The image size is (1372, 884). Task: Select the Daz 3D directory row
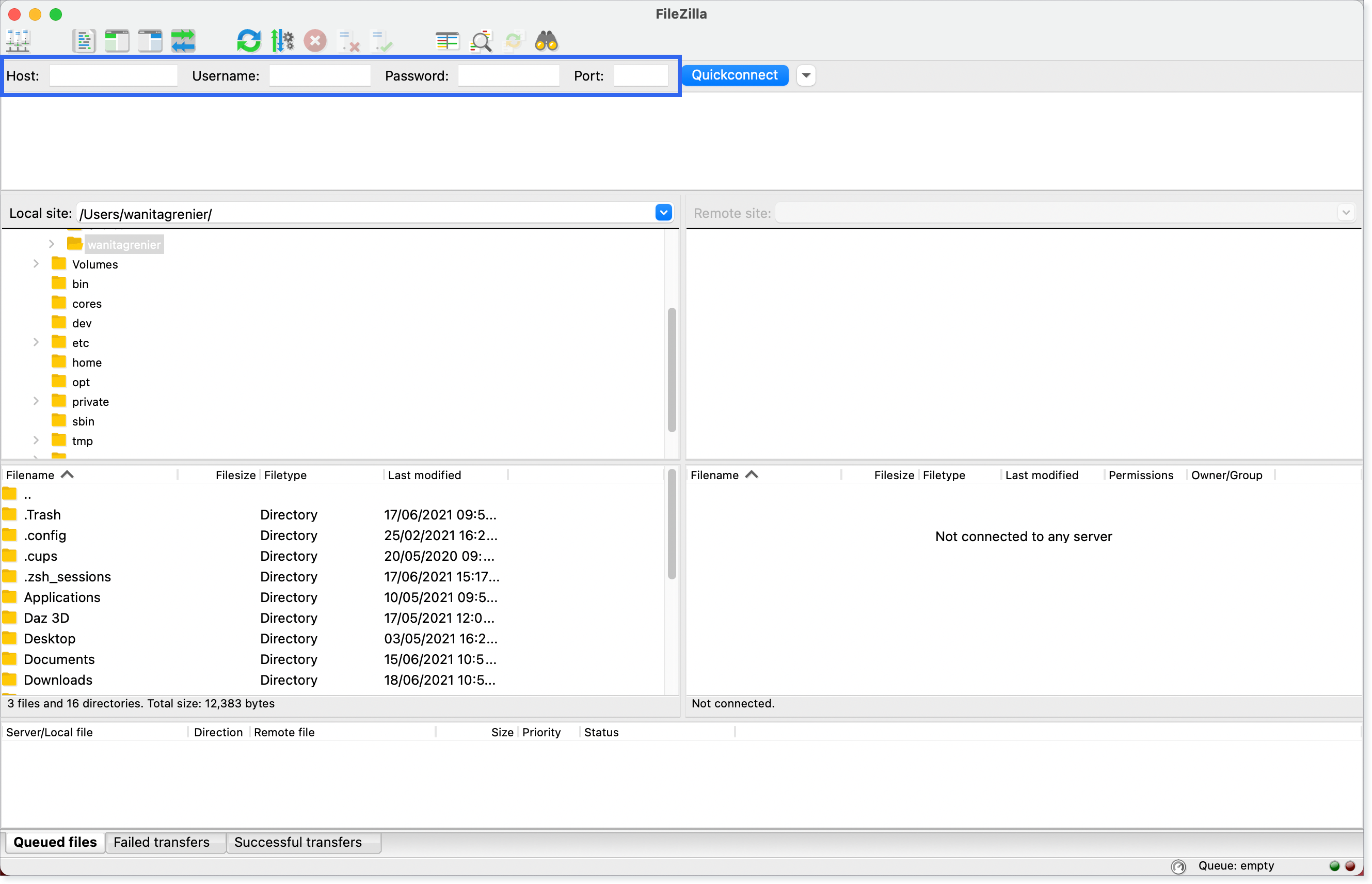332,618
